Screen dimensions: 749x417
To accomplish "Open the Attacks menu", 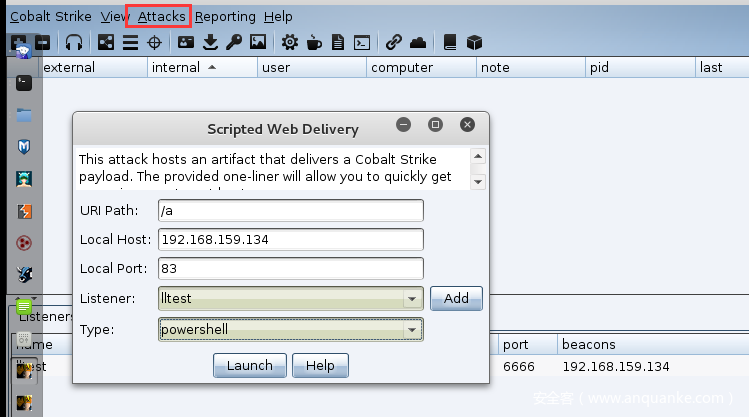I will 161,17.
